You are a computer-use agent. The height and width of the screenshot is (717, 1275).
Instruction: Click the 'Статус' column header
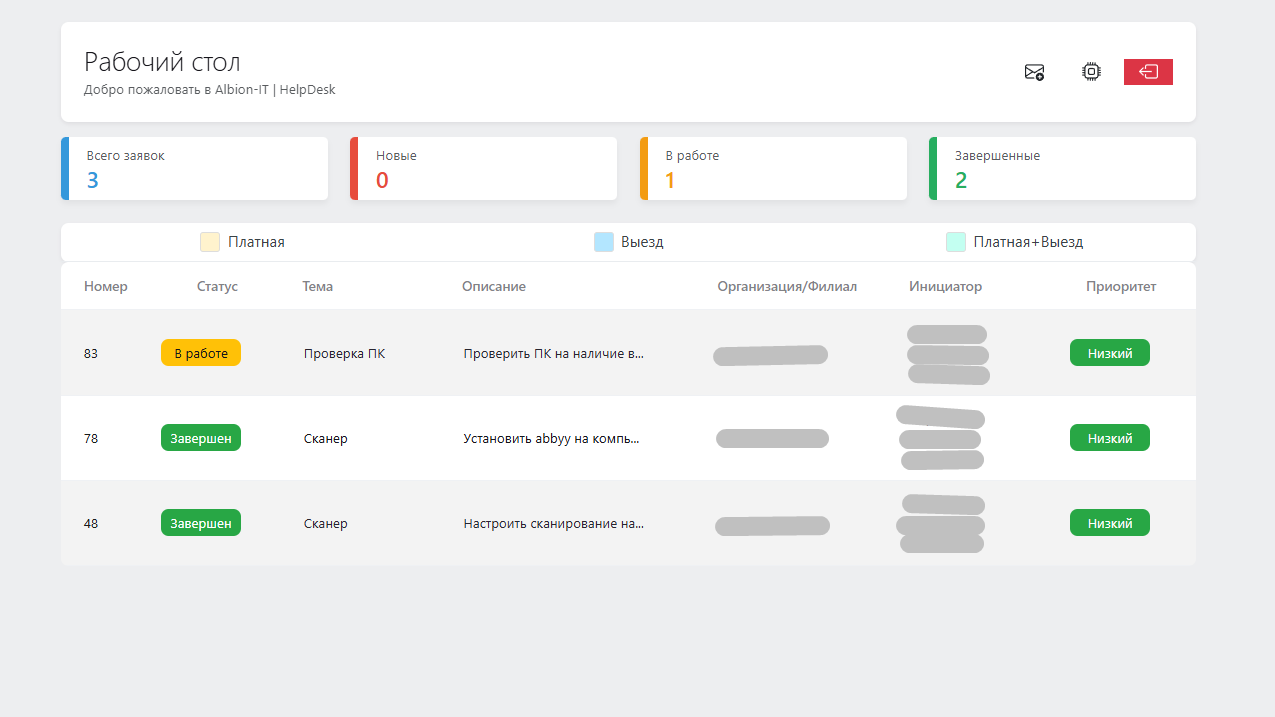217,287
